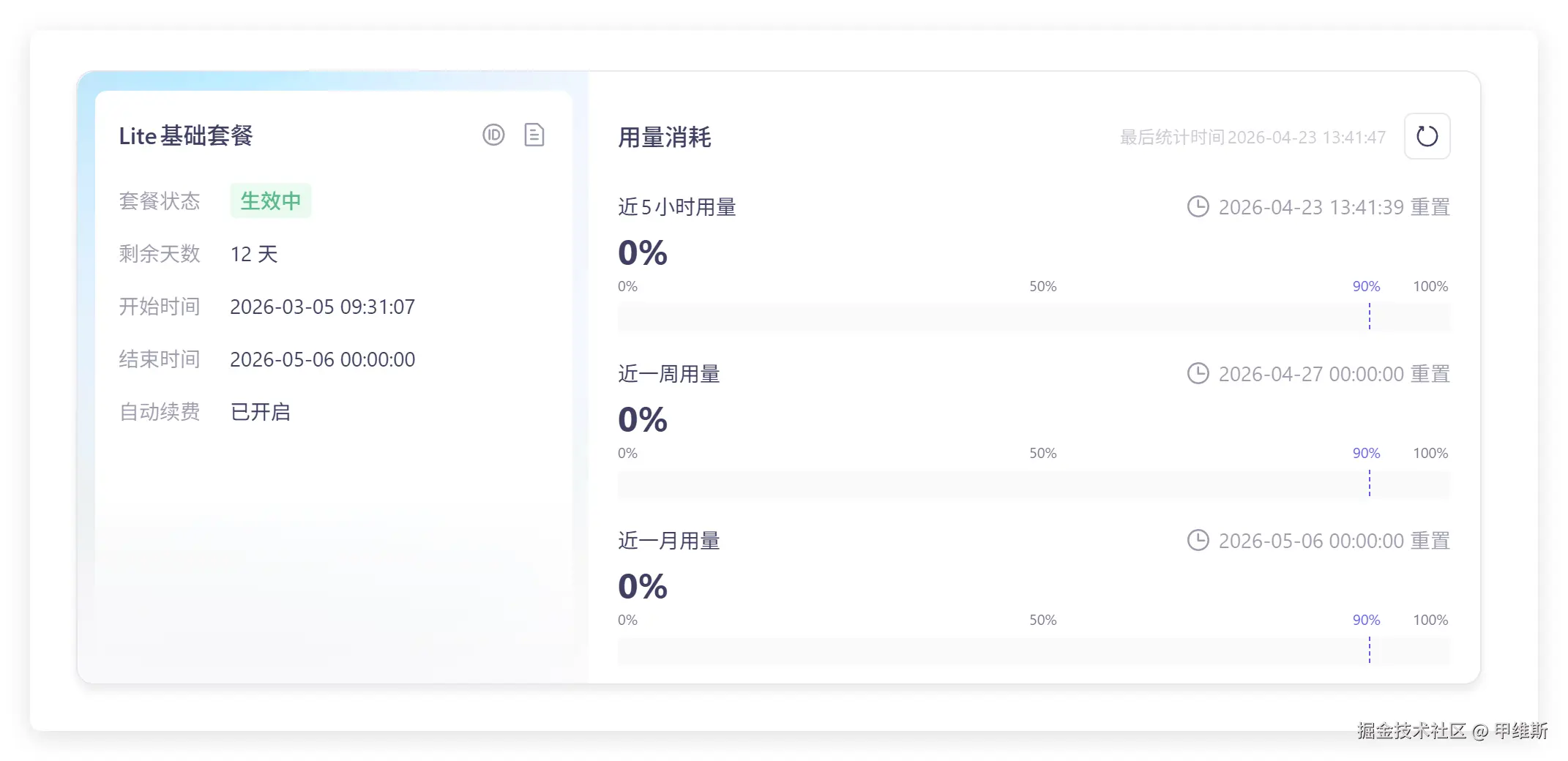
Task: Click the 12 天 remaining days value
Action: coord(253,254)
